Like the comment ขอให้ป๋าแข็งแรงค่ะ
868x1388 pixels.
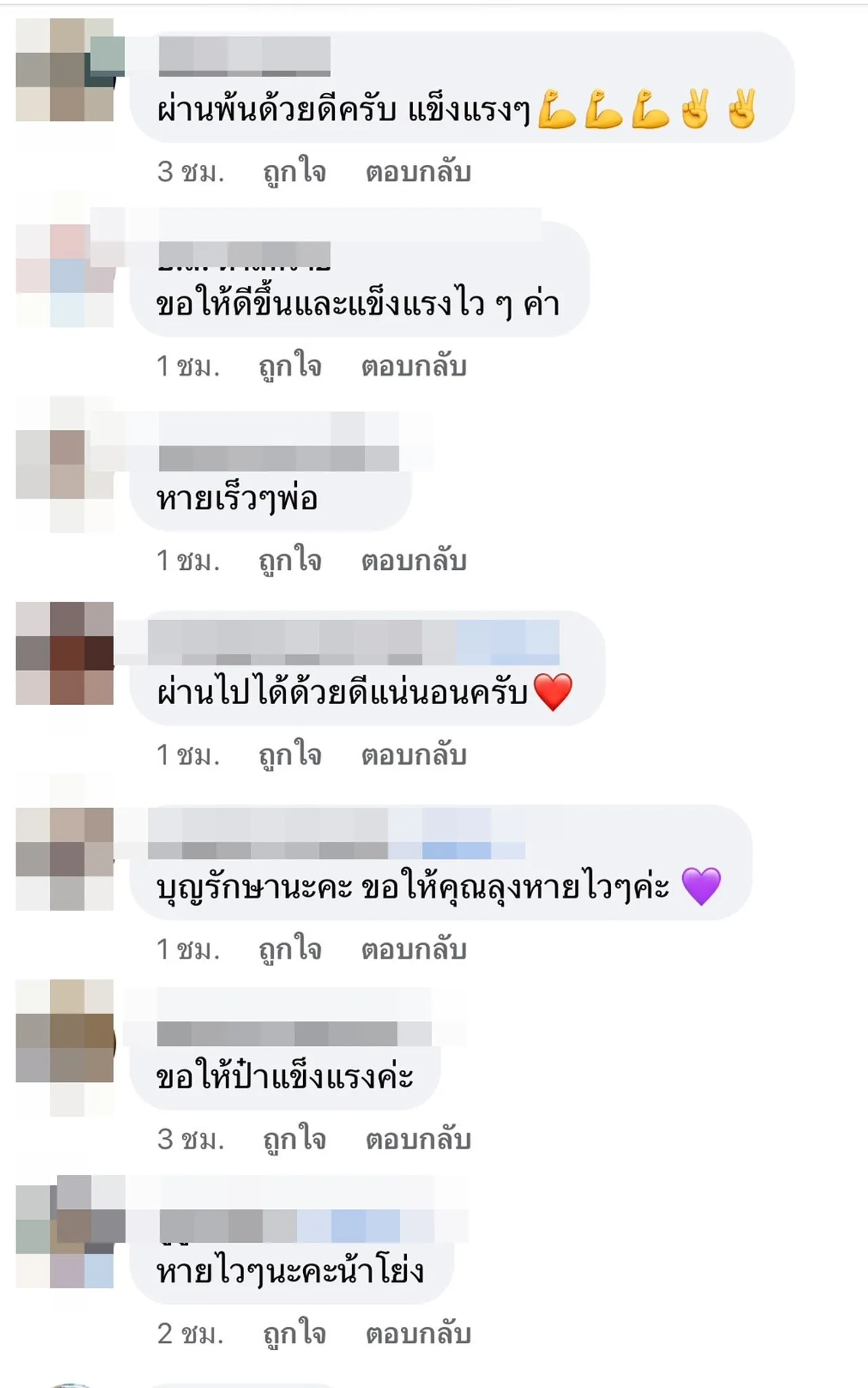tap(294, 1139)
